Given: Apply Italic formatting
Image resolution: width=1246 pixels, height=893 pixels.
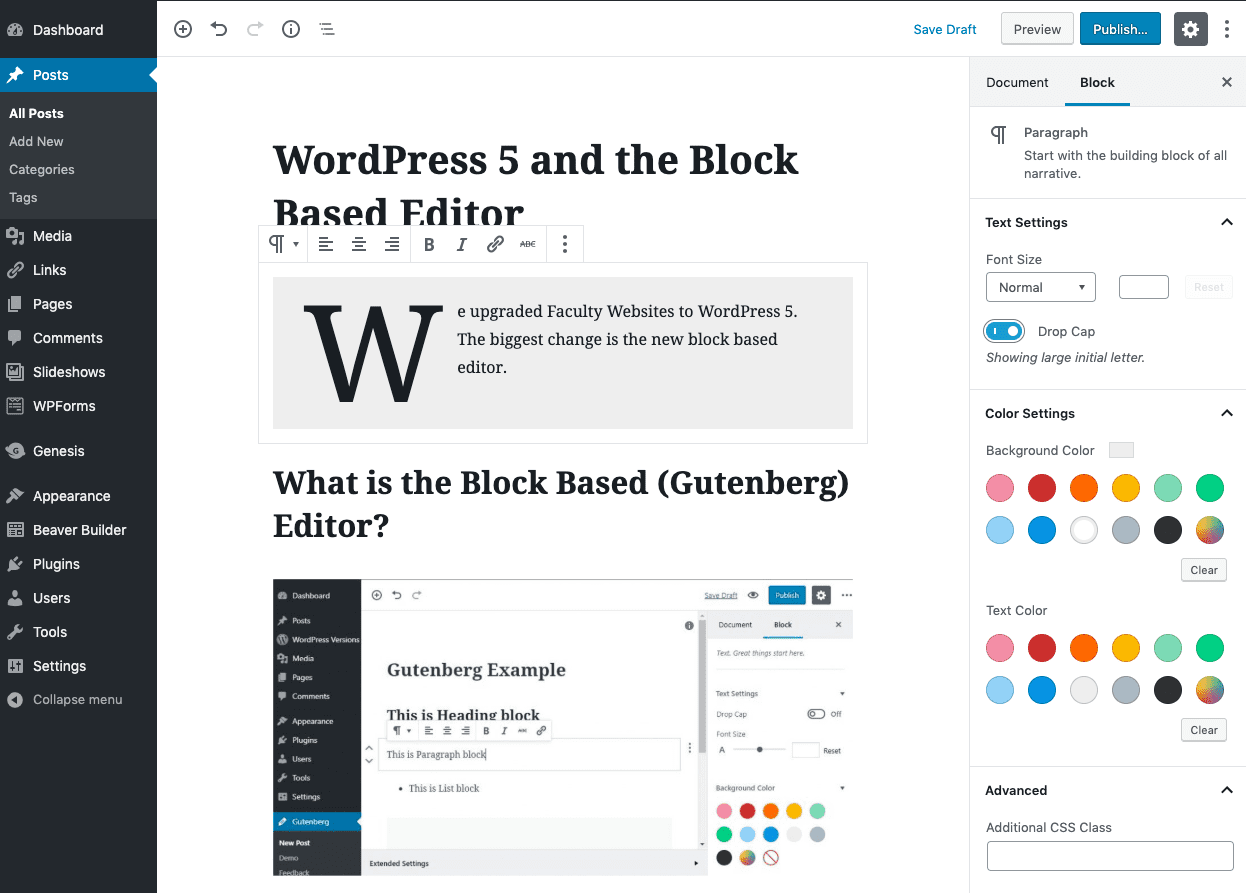Looking at the screenshot, I should click(462, 244).
